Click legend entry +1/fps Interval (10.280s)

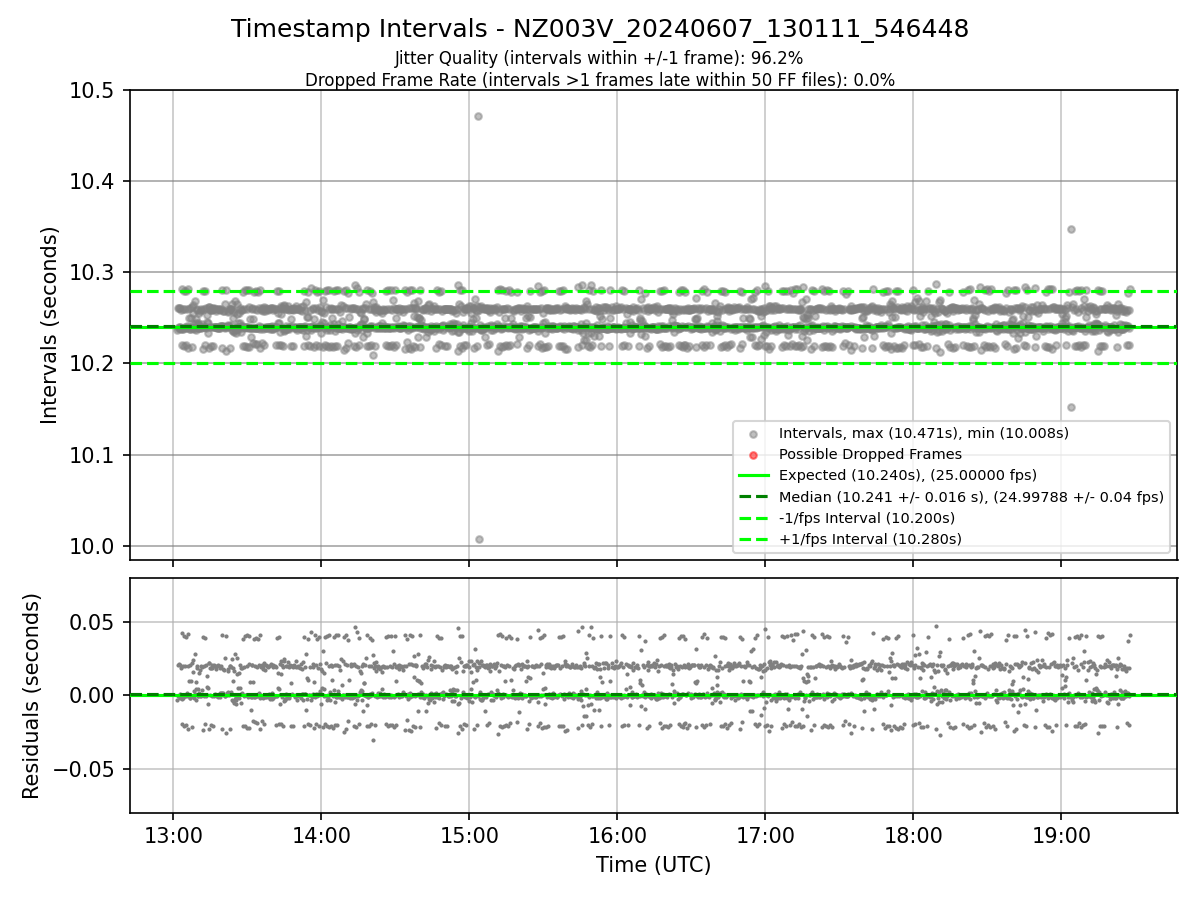pos(870,539)
